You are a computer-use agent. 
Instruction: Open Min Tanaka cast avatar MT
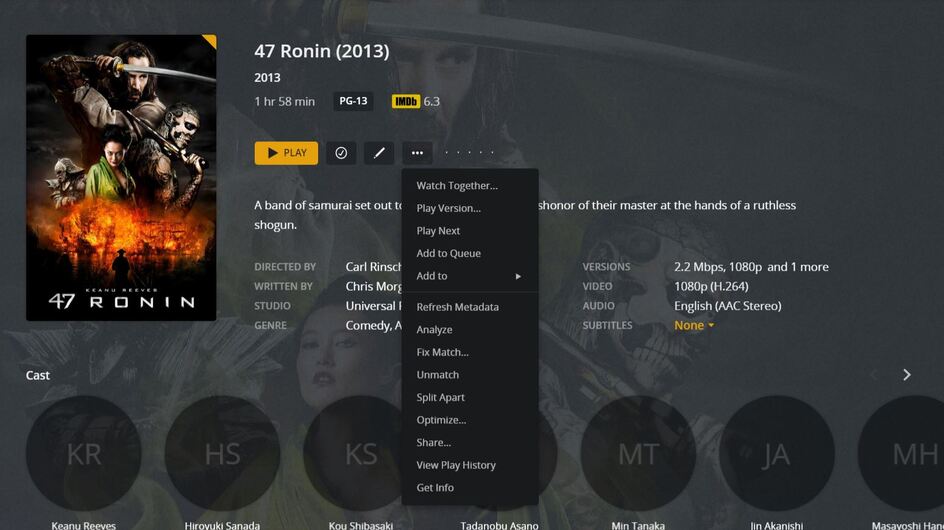[638, 453]
